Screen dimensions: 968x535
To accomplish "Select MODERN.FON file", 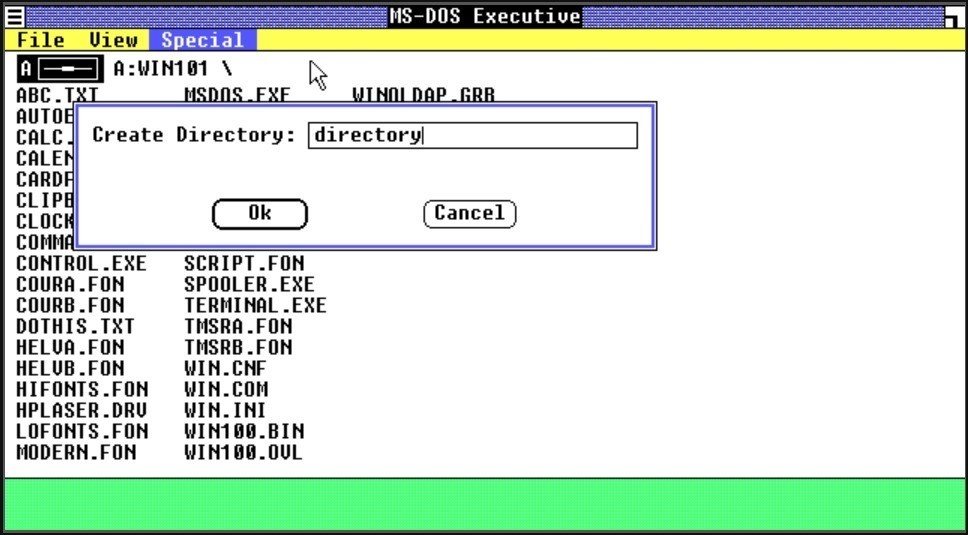I will [x=77, y=452].
